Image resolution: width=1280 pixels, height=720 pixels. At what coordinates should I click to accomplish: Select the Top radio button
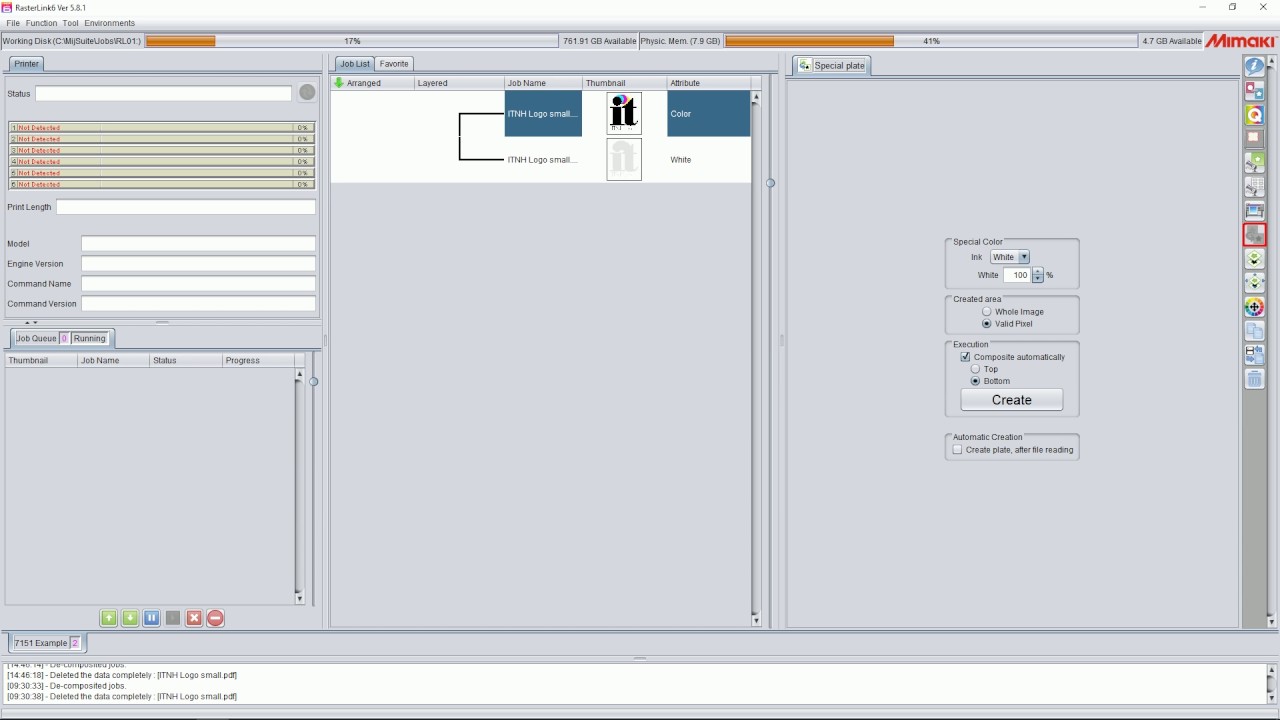coord(976,369)
